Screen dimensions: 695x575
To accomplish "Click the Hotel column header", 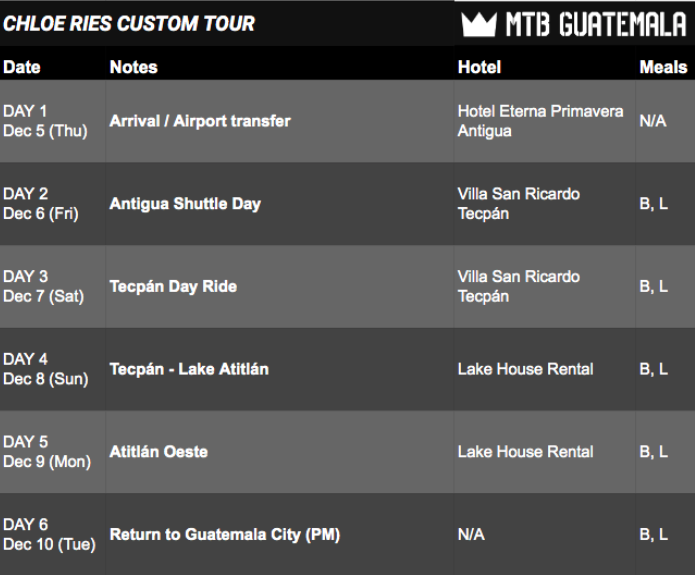I will (x=479, y=67).
